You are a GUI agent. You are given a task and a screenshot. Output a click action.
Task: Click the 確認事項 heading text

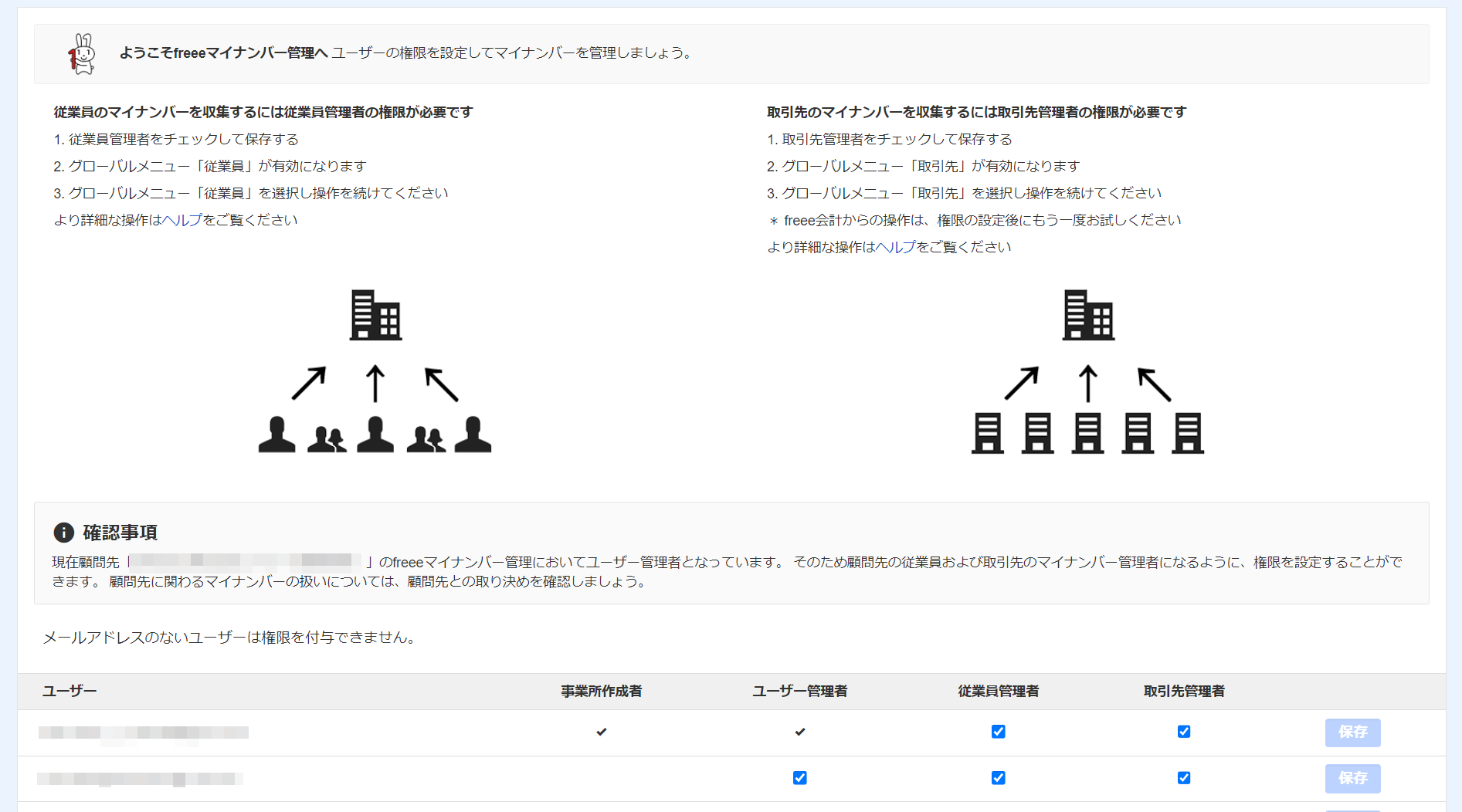pos(120,533)
